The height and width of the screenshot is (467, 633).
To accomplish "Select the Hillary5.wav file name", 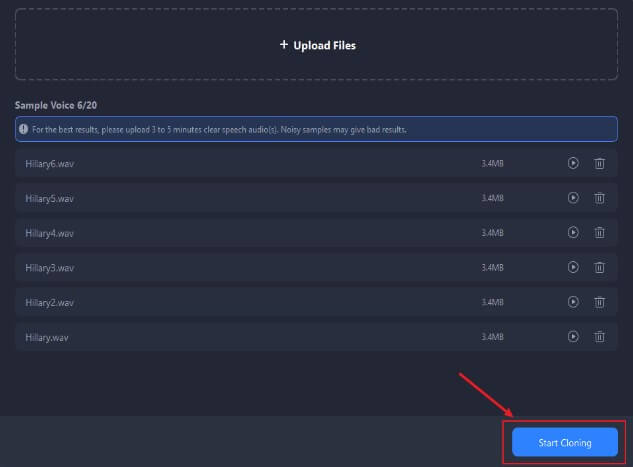I will pyautogui.click(x=50, y=199).
